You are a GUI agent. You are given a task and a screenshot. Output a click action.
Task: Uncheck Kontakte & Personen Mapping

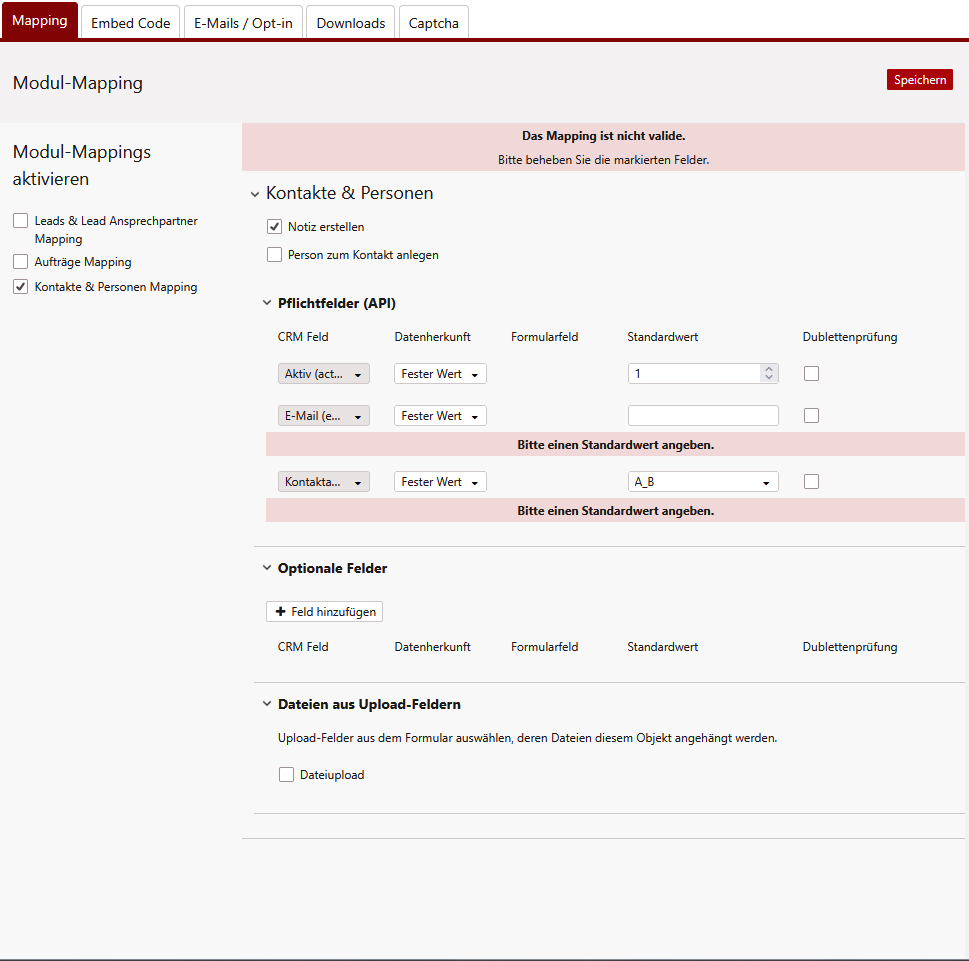21,287
